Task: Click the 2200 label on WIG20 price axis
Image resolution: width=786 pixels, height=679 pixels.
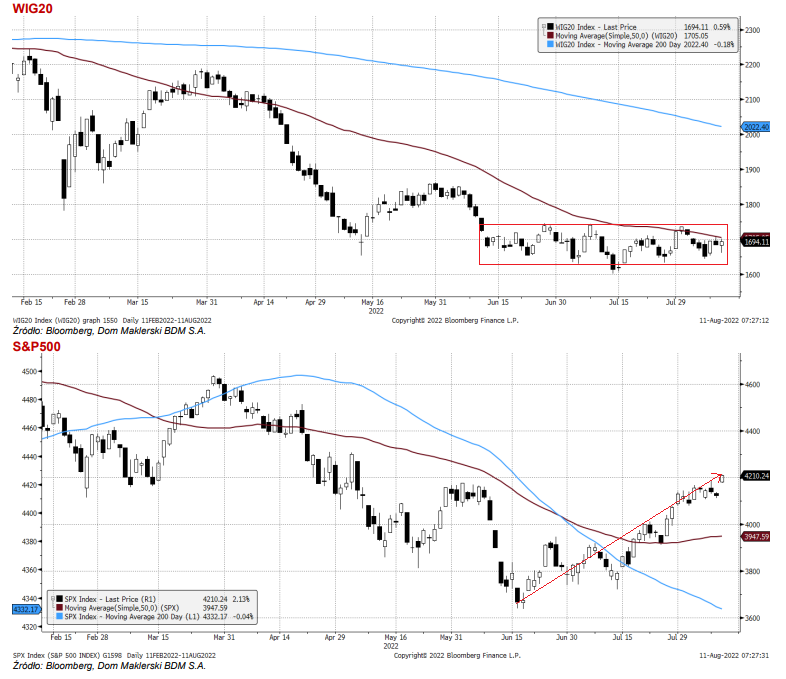Action: (752, 65)
